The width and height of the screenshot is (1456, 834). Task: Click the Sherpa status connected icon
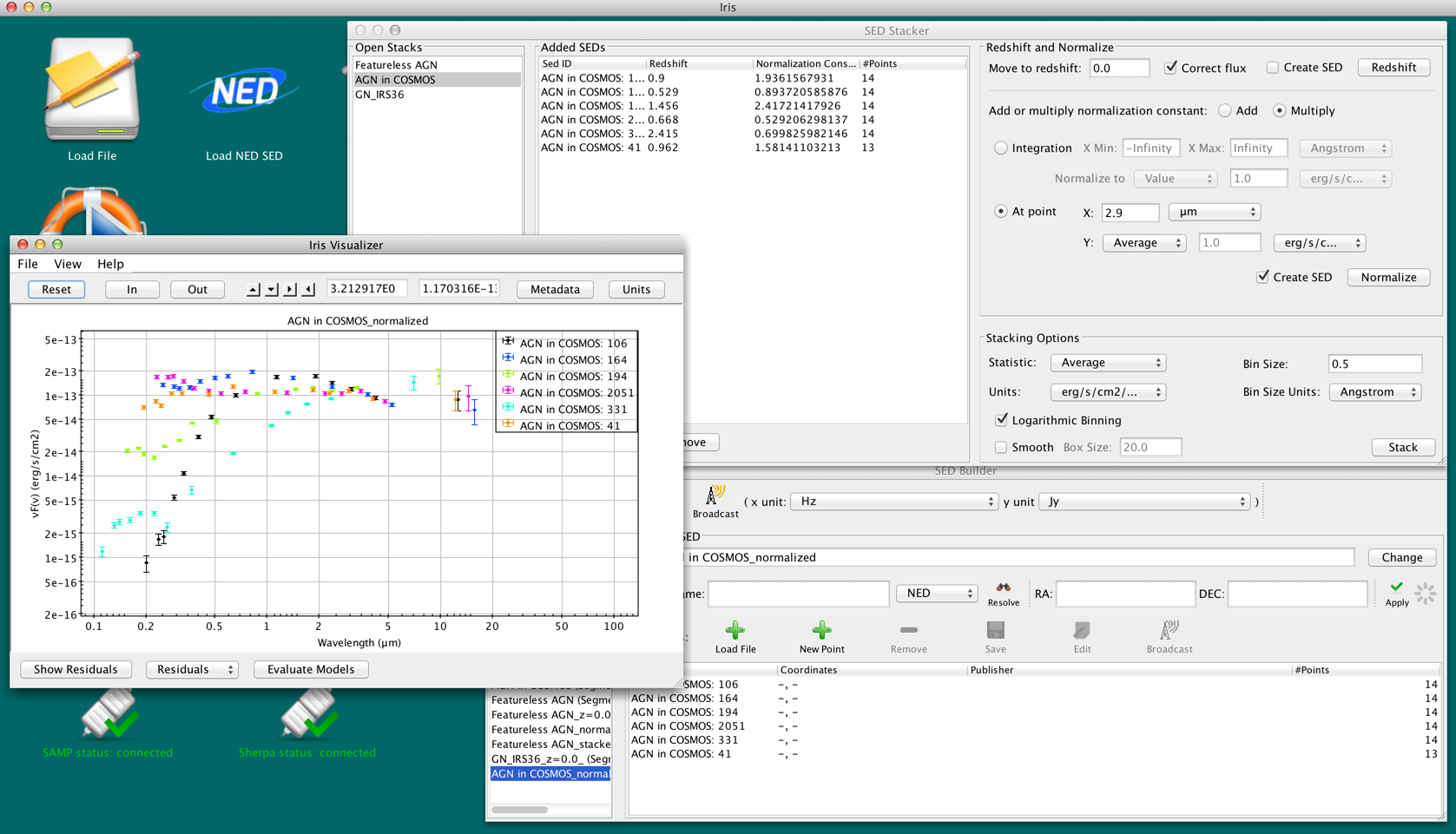[x=308, y=713]
